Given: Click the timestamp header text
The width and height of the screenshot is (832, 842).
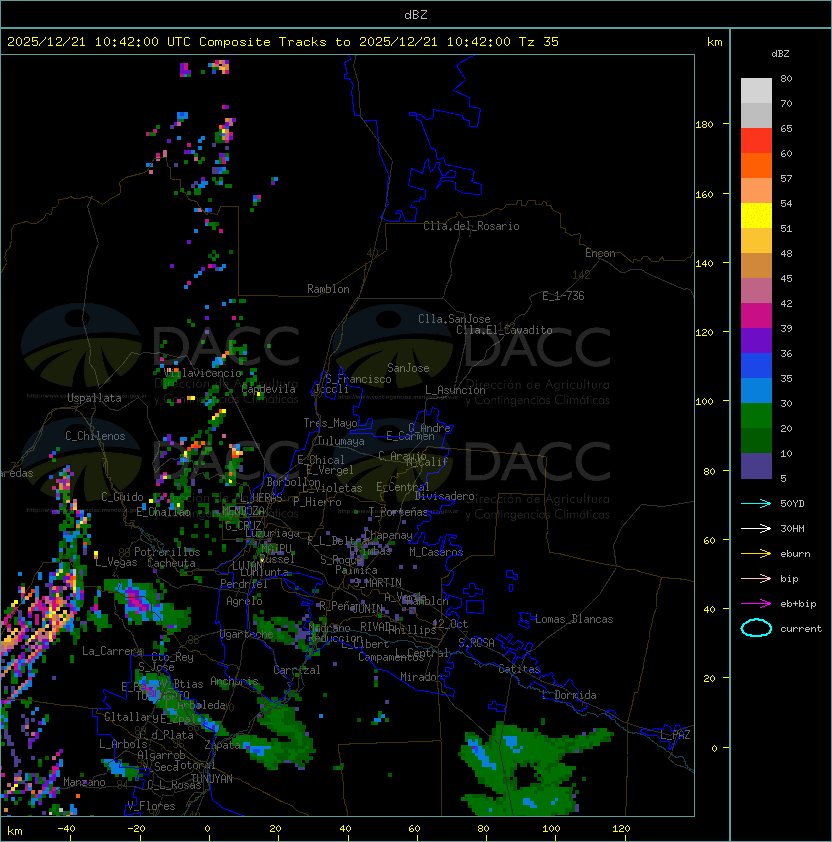Looking at the screenshot, I should (x=283, y=42).
